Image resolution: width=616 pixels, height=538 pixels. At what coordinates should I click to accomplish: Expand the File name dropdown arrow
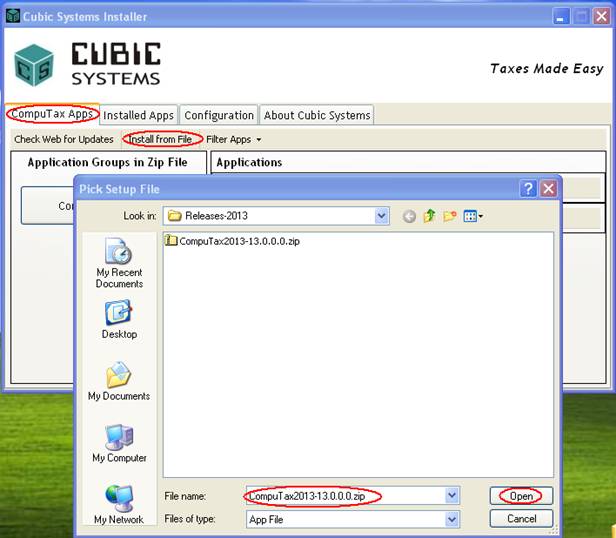coord(452,496)
